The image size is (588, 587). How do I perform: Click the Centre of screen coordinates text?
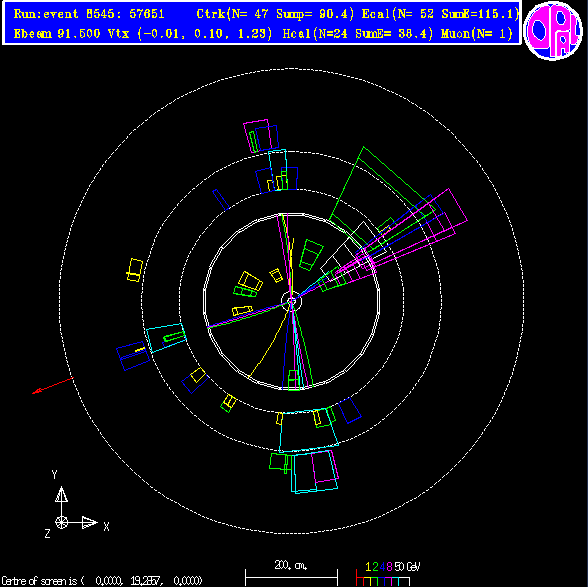coord(102,581)
